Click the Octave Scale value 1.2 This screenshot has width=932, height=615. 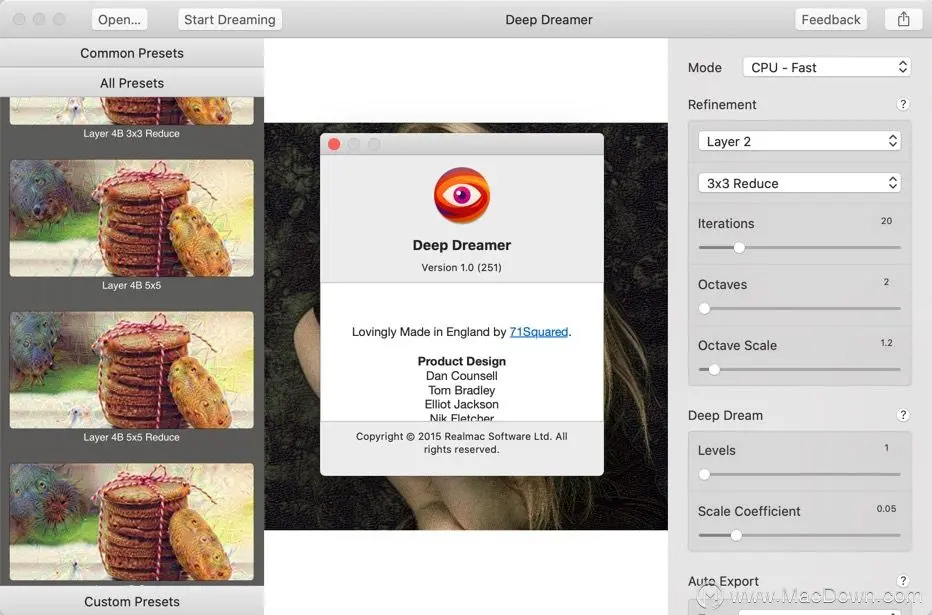tap(886, 343)
